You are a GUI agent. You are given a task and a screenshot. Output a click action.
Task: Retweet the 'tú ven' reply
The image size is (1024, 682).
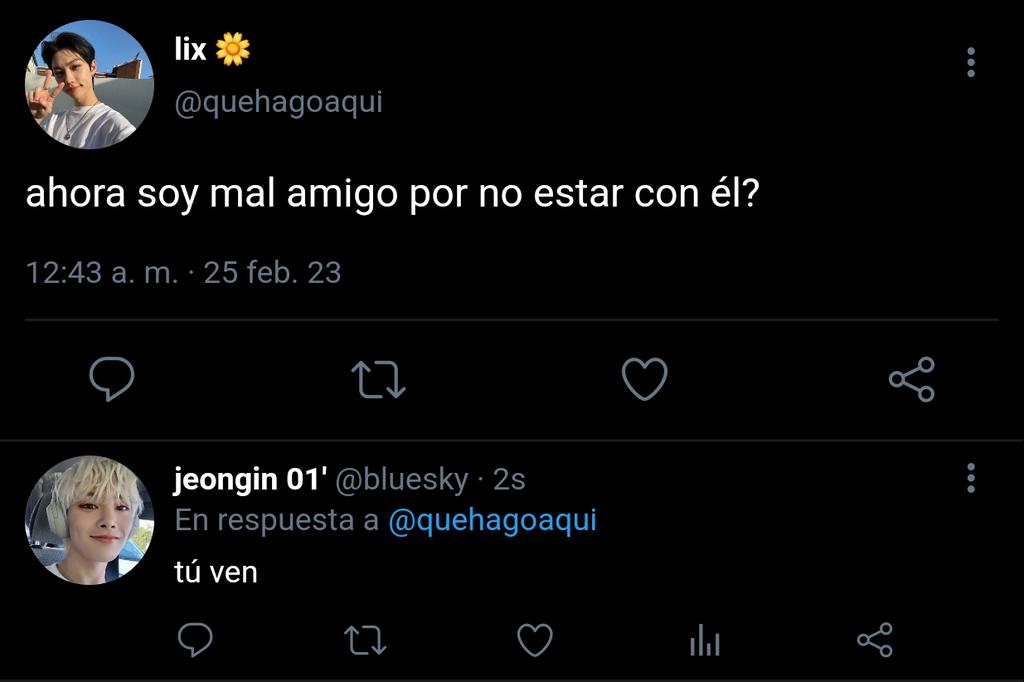(365, 640)
